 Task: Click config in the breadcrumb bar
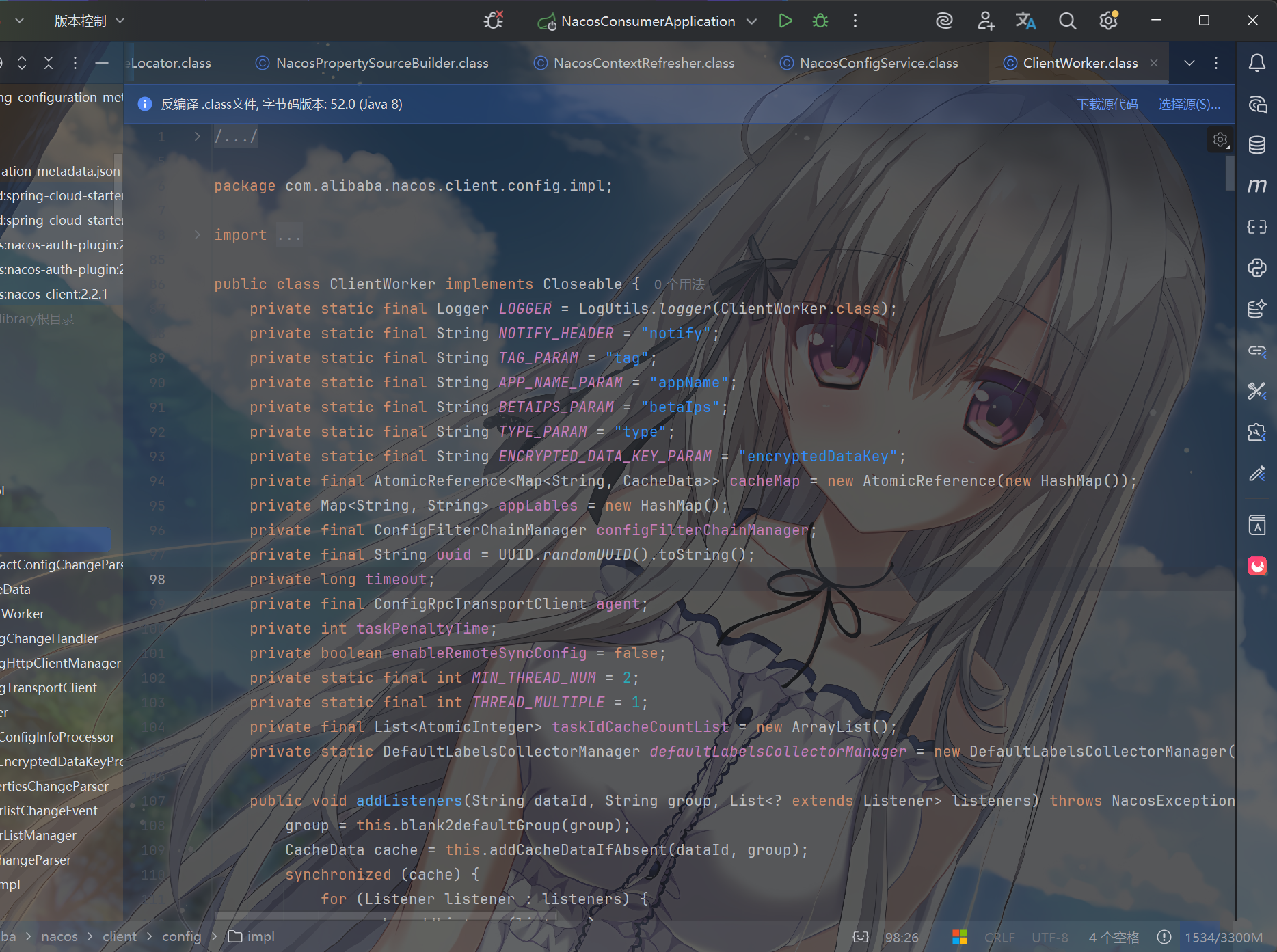tap(181, 936)
